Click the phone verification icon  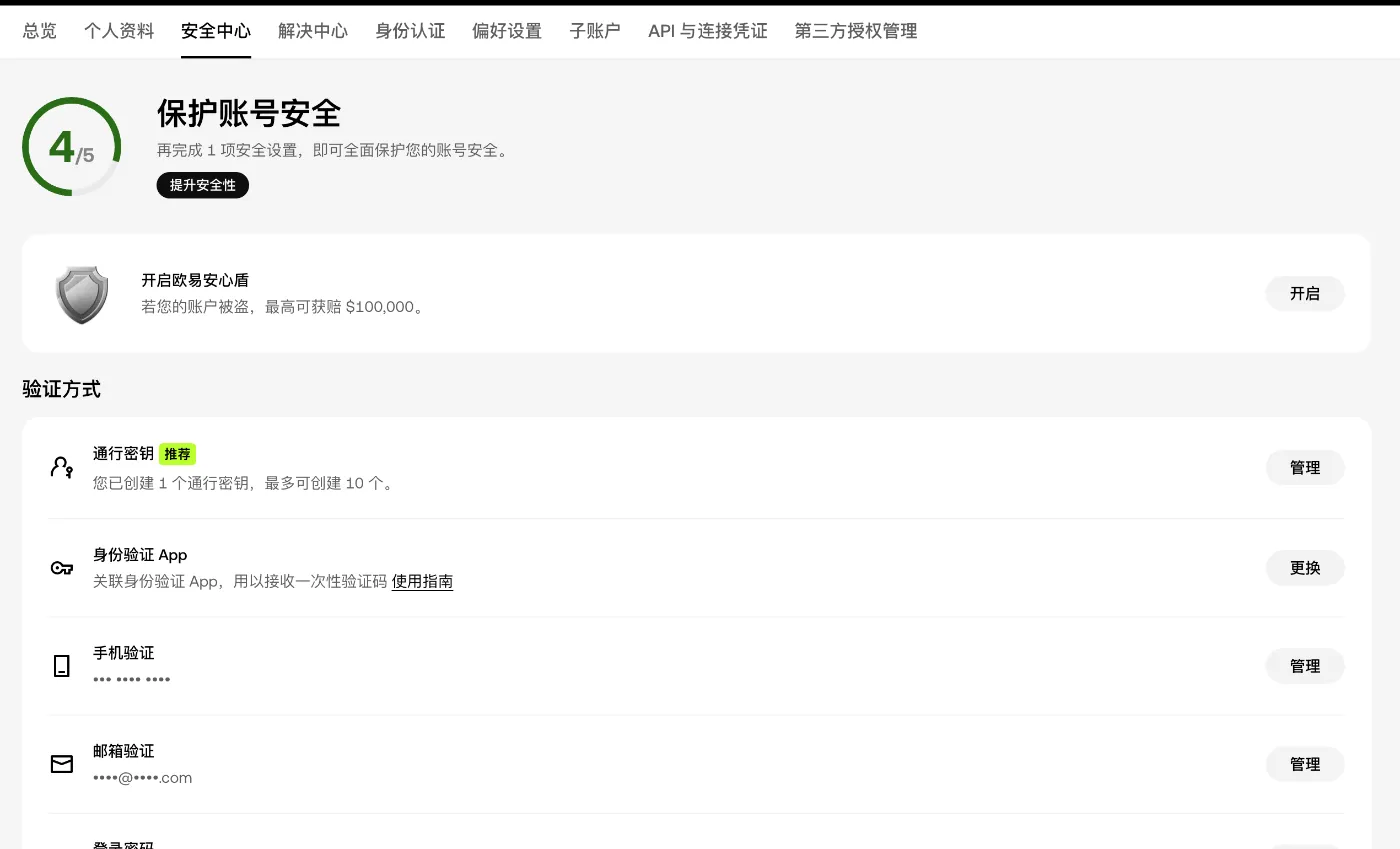tap(62, 666)
